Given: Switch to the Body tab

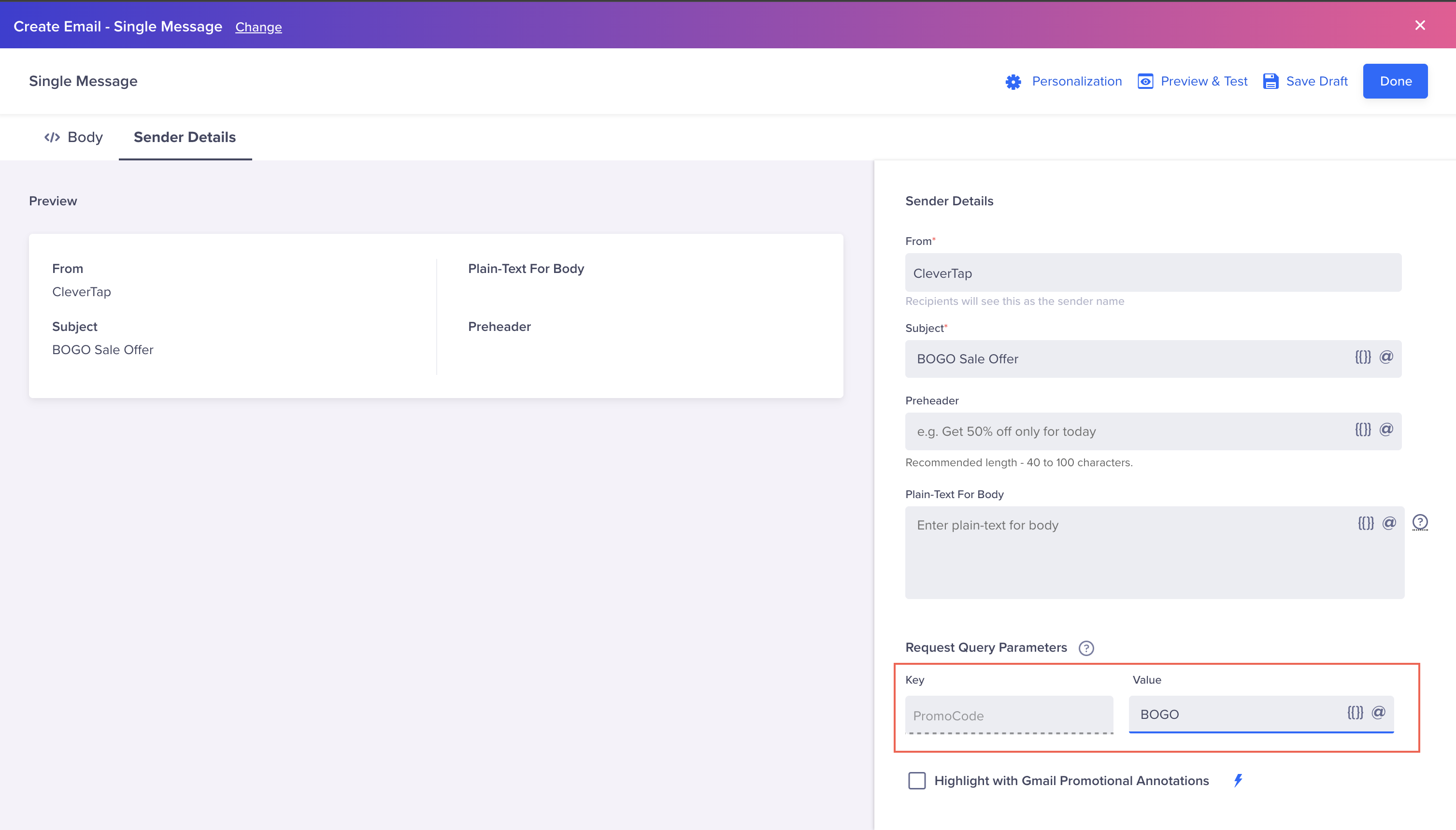Looking at the screenshot, I should tap(73, 137).
